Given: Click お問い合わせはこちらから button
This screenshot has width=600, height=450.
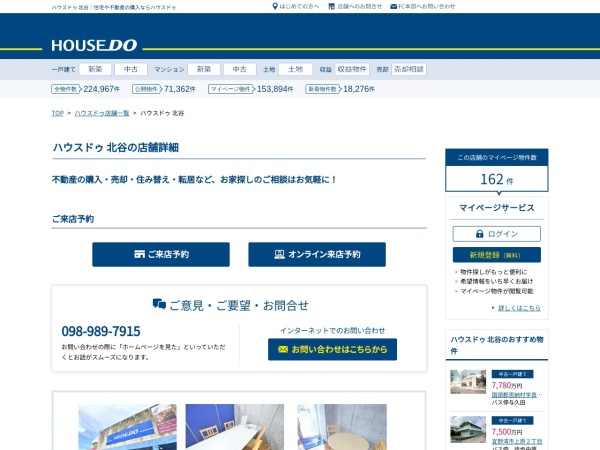Looking at the screenshot, I should [332, 349].
